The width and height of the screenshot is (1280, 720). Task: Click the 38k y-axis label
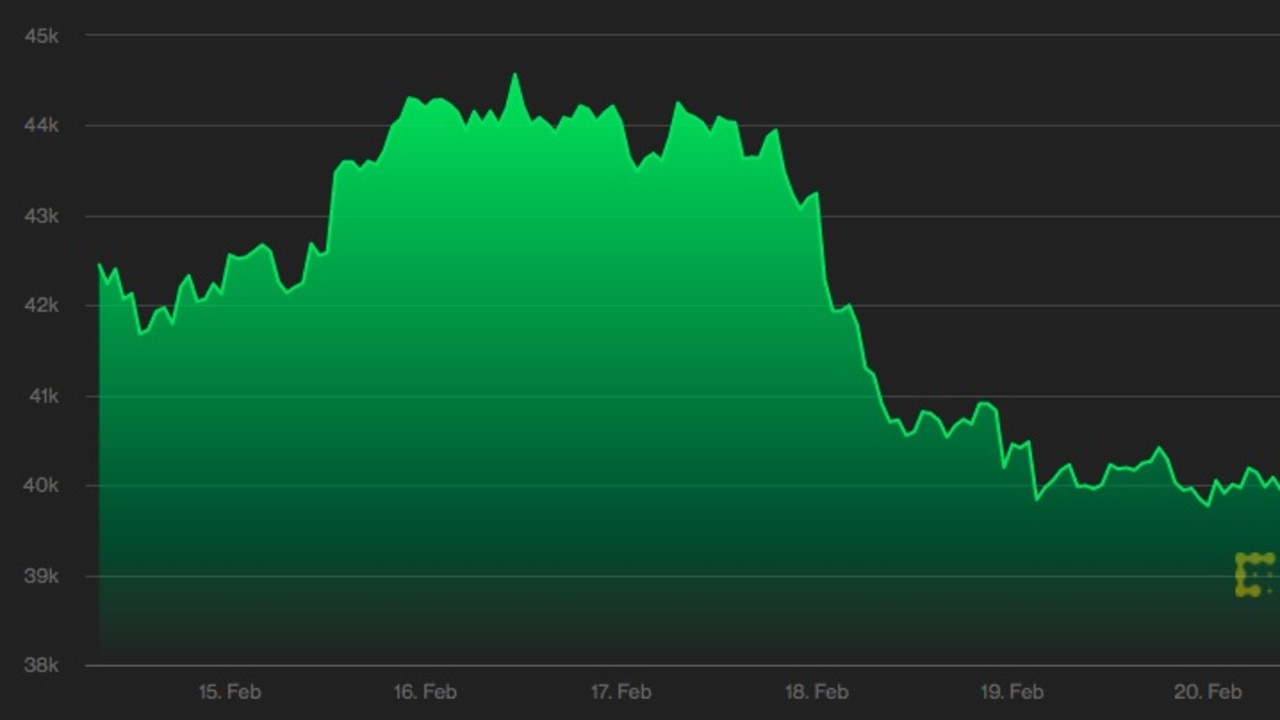coord(42,665)
